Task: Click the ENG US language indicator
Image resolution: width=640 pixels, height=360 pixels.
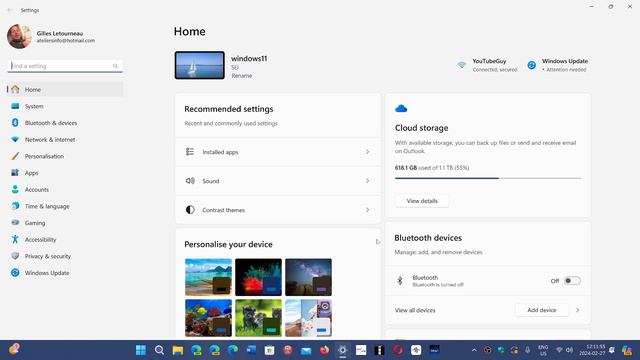Action: [543, 350]
